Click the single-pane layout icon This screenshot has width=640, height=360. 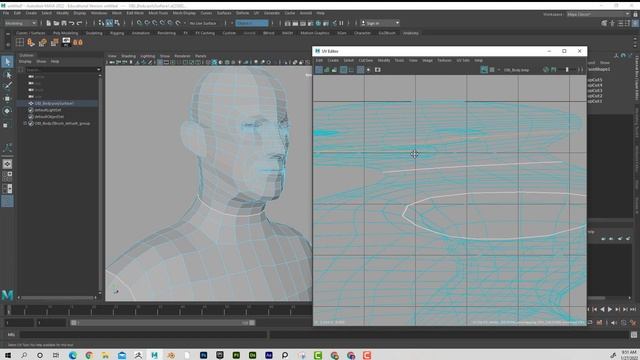[7, 164]
